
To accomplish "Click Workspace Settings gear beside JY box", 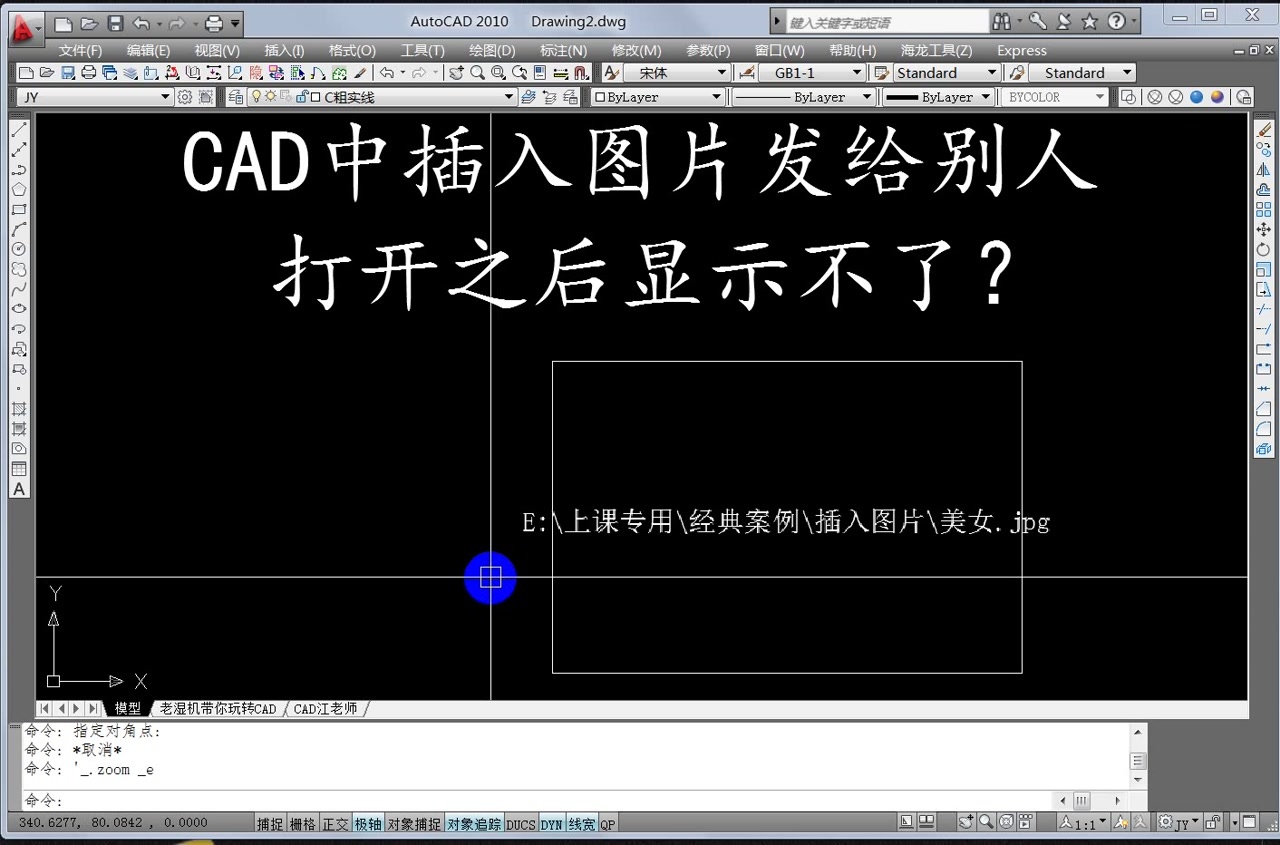I will tap(184, 97).
